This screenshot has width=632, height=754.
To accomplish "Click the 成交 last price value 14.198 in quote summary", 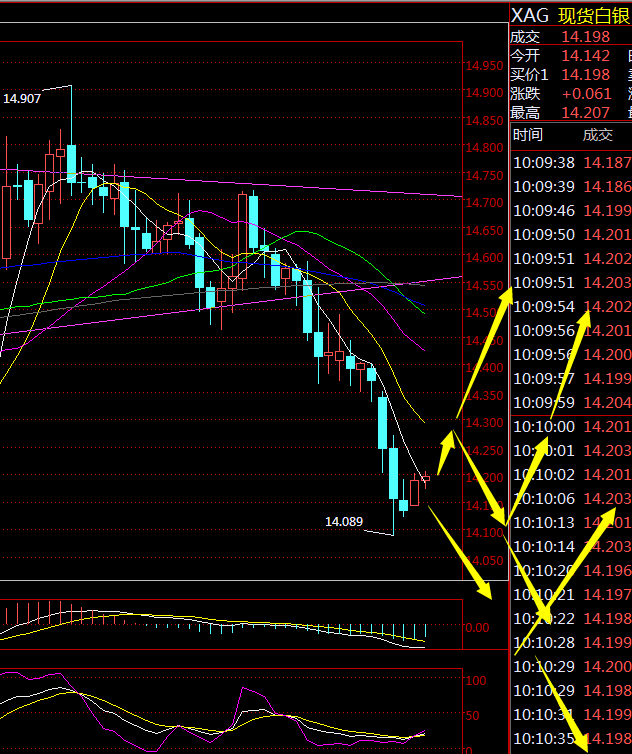I will click(x=585, y=37).
